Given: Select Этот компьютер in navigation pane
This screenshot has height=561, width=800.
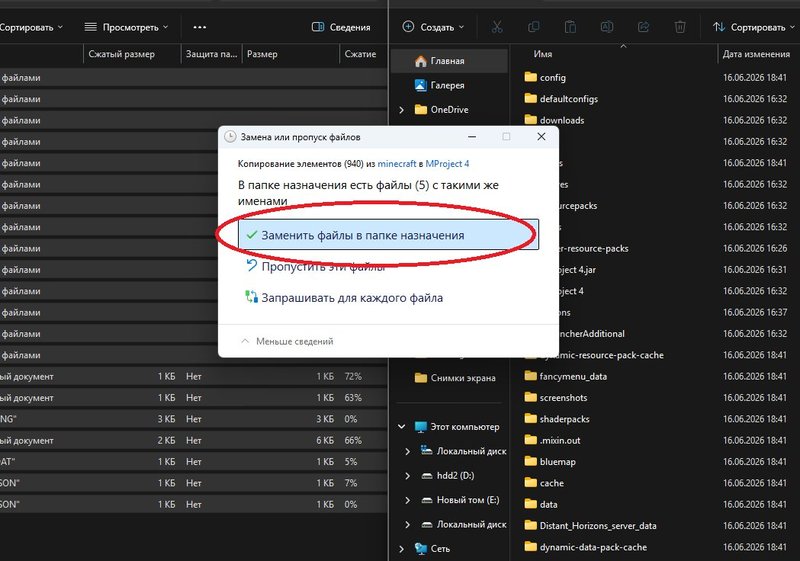Looking at the screenshot, I should click(x=457, y=427).
